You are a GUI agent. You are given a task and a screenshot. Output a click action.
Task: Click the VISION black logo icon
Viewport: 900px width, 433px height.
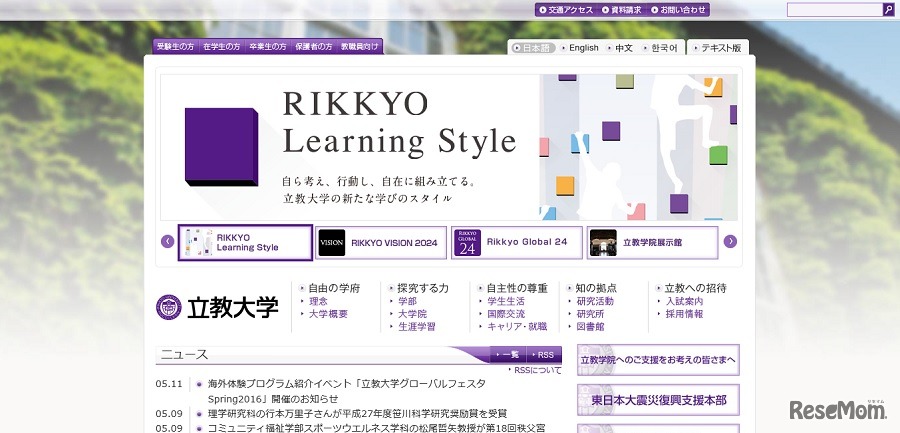click(x=332, y=242)
